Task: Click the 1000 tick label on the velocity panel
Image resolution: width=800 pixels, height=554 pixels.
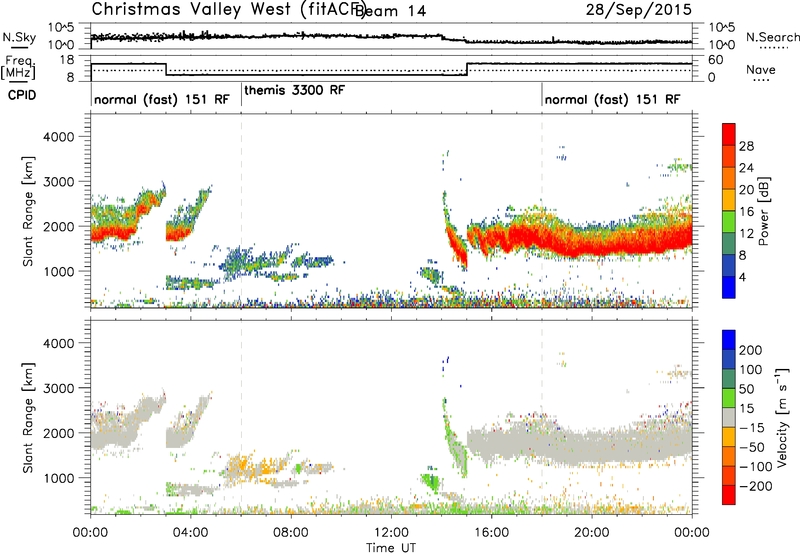Action: (59, 478)
